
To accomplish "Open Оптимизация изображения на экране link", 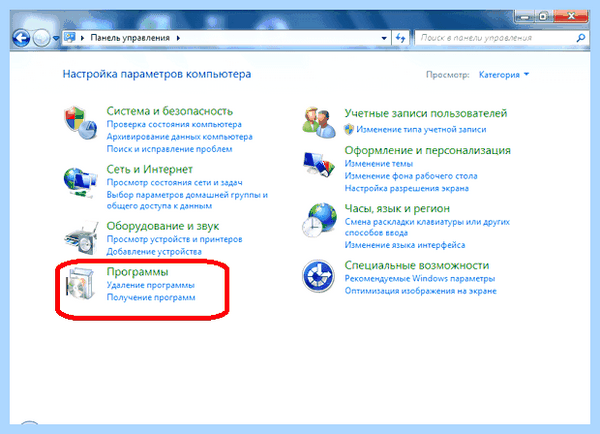I will (421, 291).
